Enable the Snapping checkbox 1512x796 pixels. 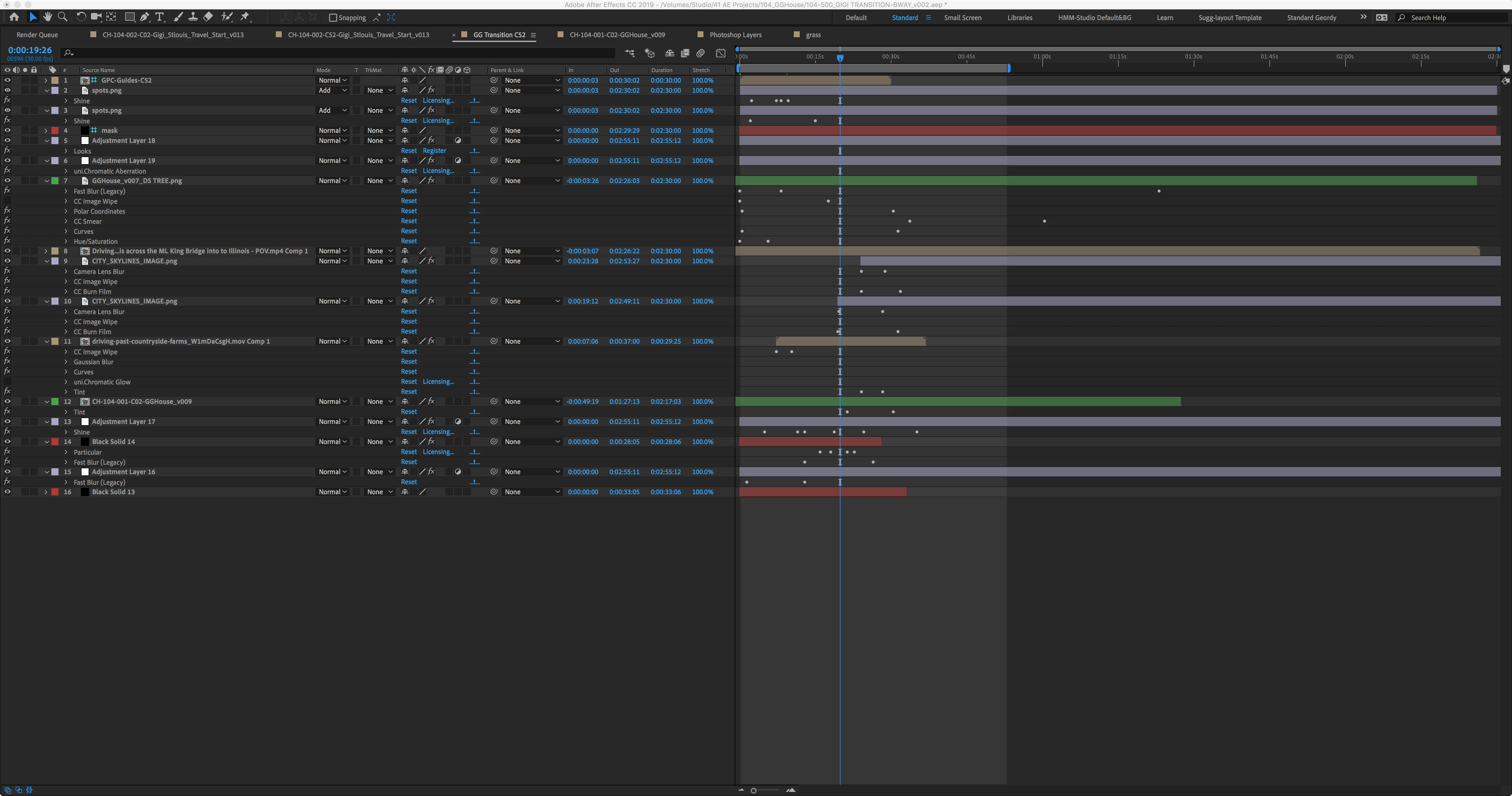pos(333,18)
